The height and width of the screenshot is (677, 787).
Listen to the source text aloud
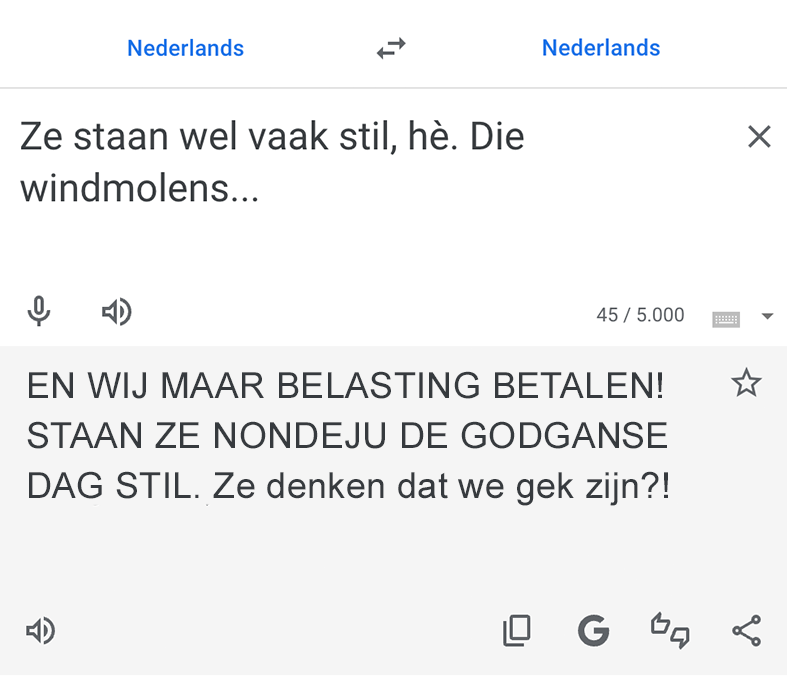(117, 313)
